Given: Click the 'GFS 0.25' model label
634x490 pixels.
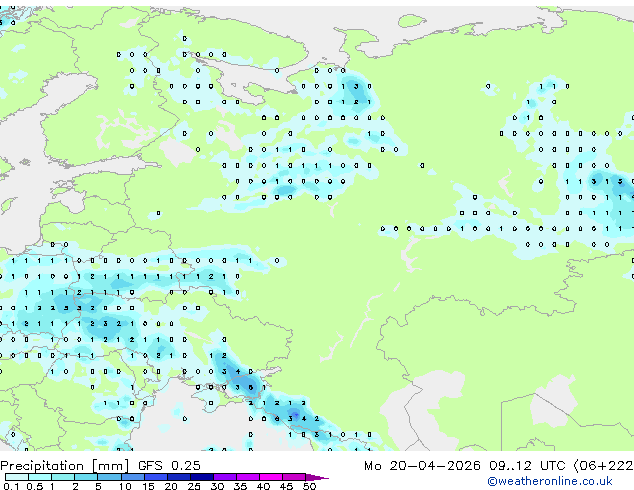Looking at the screenshot, I should (x=169, y=466).
